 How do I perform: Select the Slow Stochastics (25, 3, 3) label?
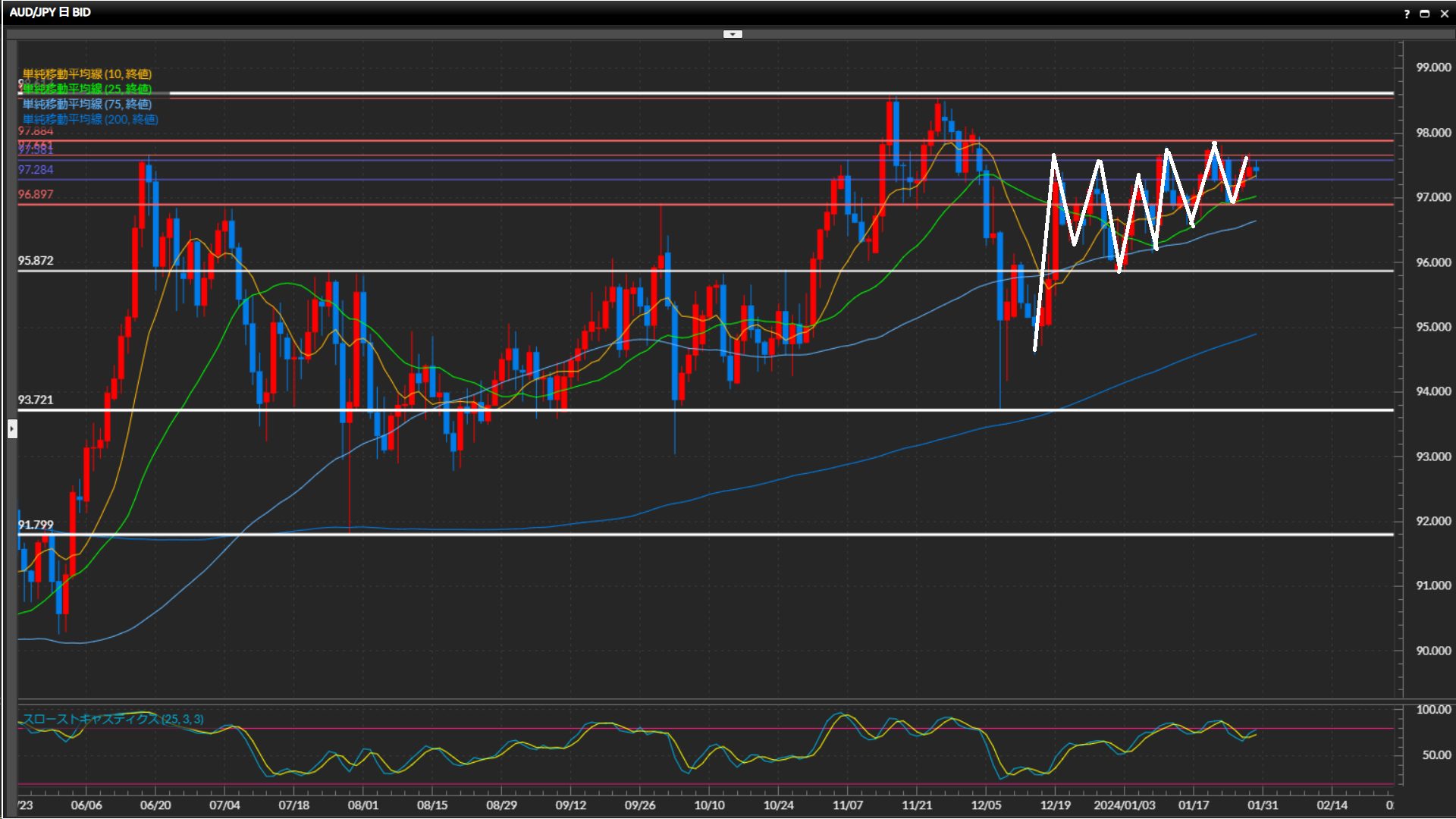coord(112,719)
